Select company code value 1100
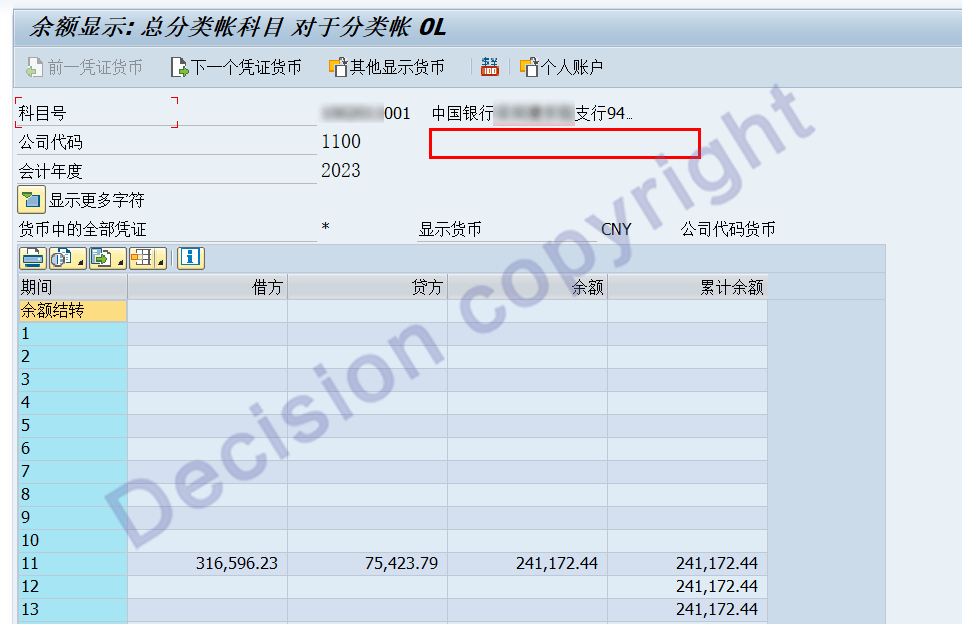 [x=341, y=142]
